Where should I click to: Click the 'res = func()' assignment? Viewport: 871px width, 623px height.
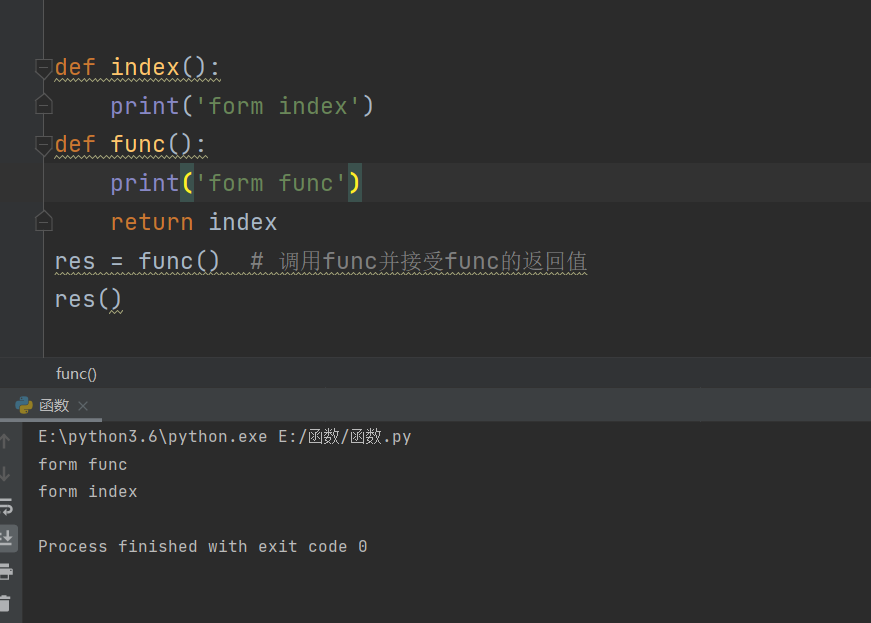(137, 261)
